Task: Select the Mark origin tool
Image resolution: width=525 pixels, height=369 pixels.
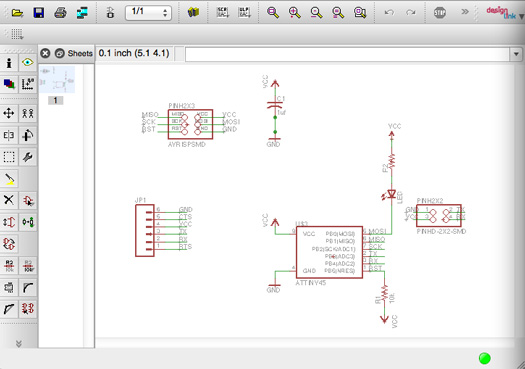Action: [27, 84]
